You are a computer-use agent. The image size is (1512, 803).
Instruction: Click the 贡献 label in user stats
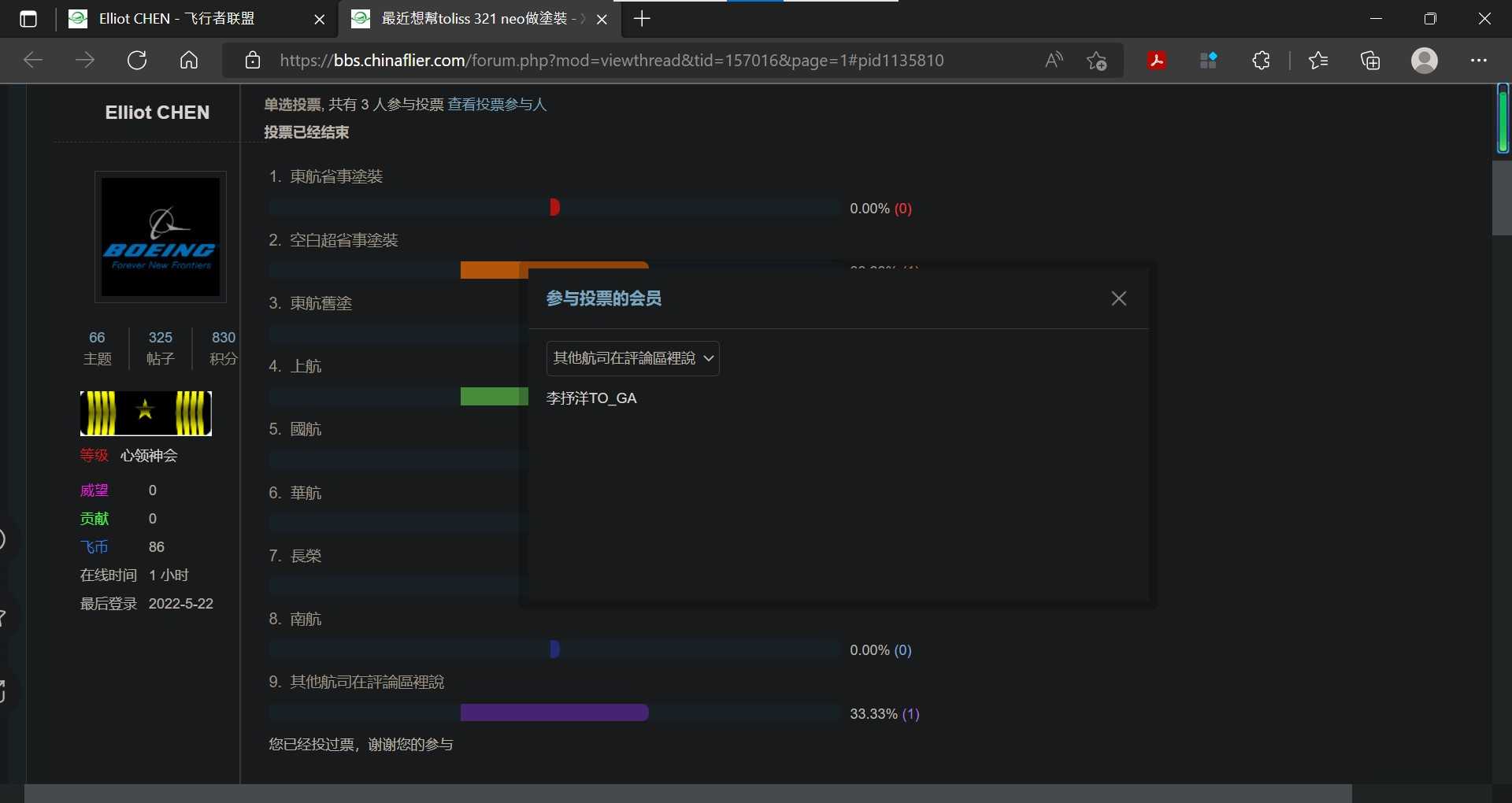94,519
